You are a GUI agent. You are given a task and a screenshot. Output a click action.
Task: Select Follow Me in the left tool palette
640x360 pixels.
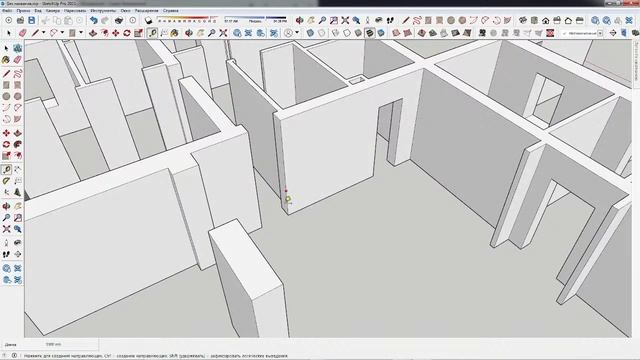tap(17, 144)
